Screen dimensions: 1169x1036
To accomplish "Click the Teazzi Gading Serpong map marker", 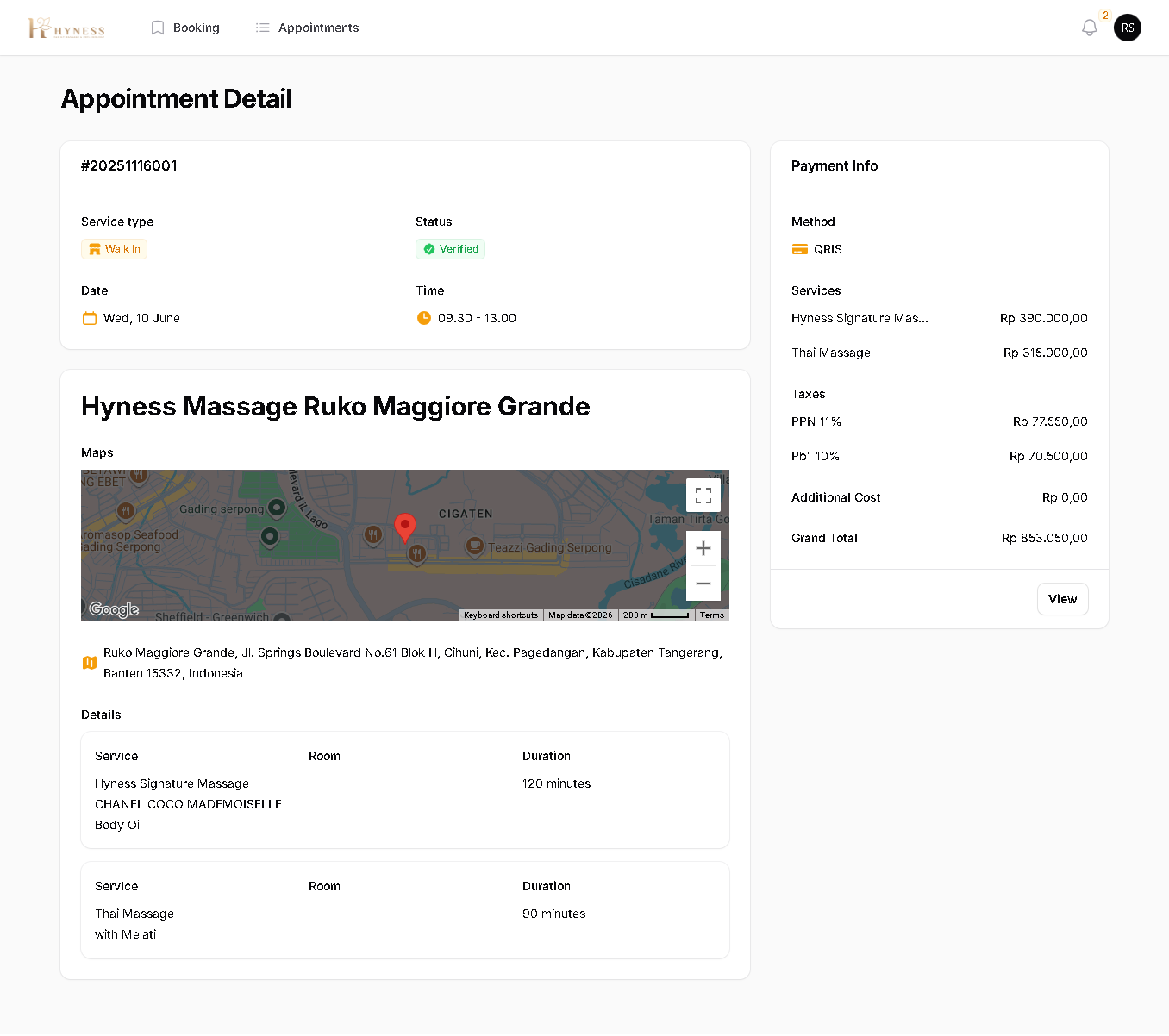I will tap(474, 546).
